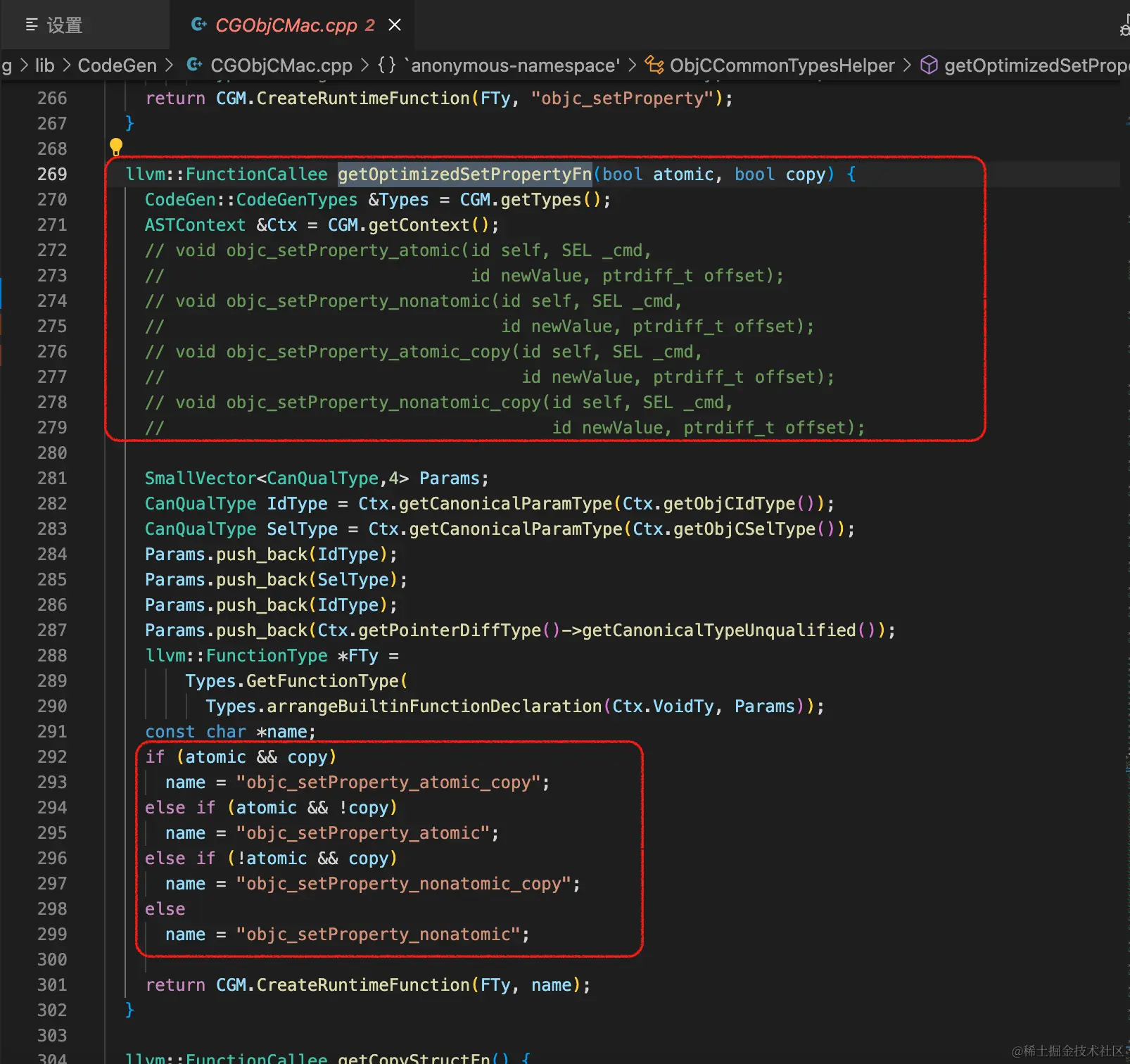
Task: Click the method cube icon in breadcrumb
Action: pos(929,65)
